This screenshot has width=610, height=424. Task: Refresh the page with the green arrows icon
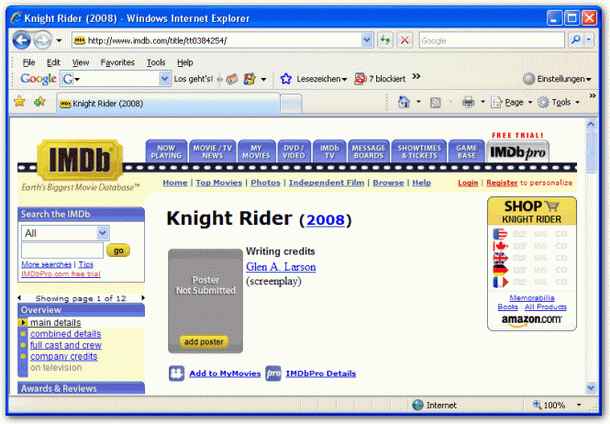385,40
